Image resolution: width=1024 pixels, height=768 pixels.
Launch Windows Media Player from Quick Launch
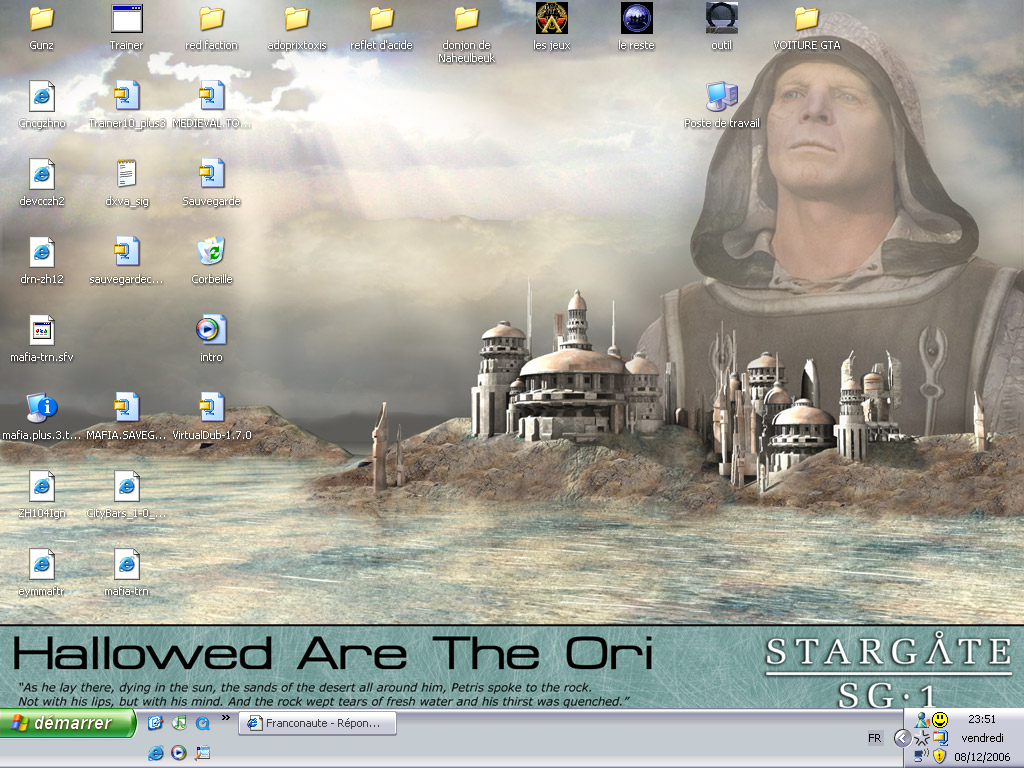tap(178, 753)
